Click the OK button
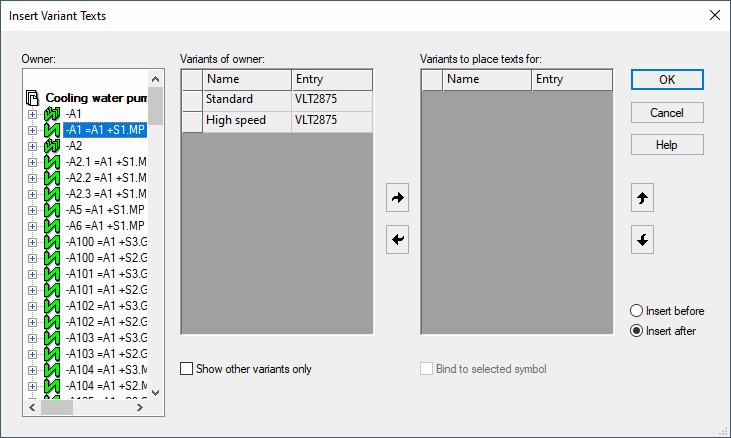731x438 pixels. [667, 79]
